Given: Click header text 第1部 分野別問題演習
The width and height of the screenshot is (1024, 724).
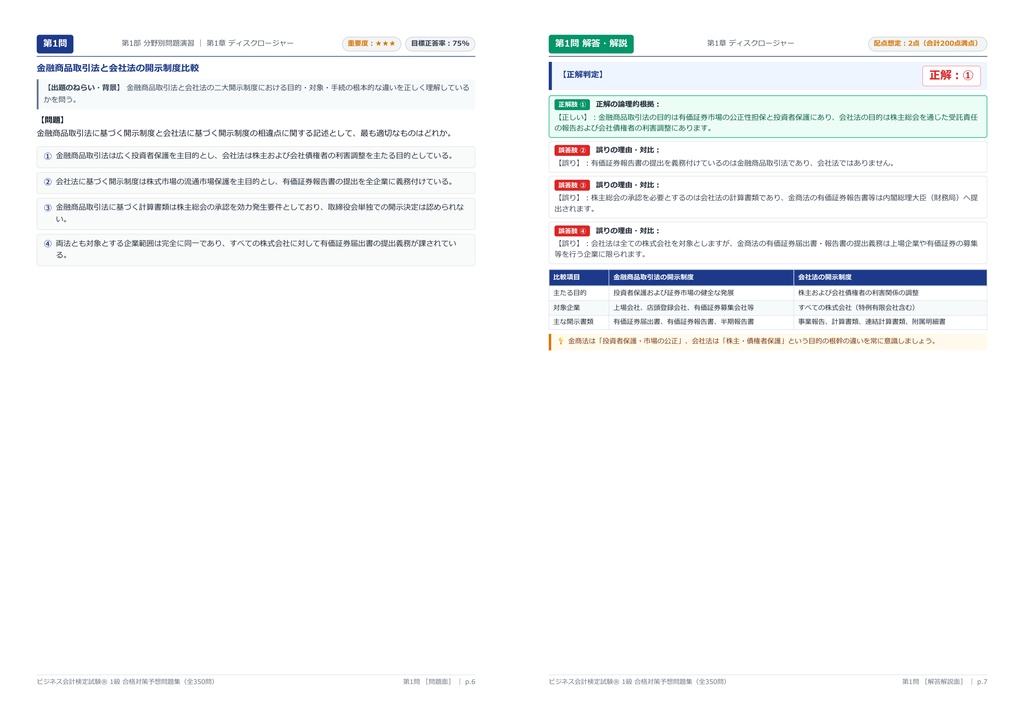Looking at the screenshot, I should [x=158, y=43].
